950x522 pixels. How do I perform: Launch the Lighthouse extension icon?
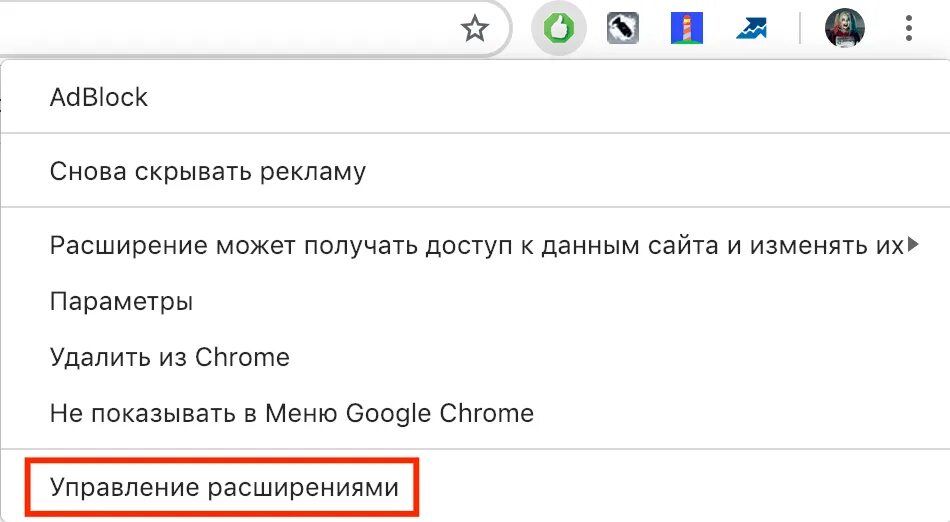[x=686, y=28]
